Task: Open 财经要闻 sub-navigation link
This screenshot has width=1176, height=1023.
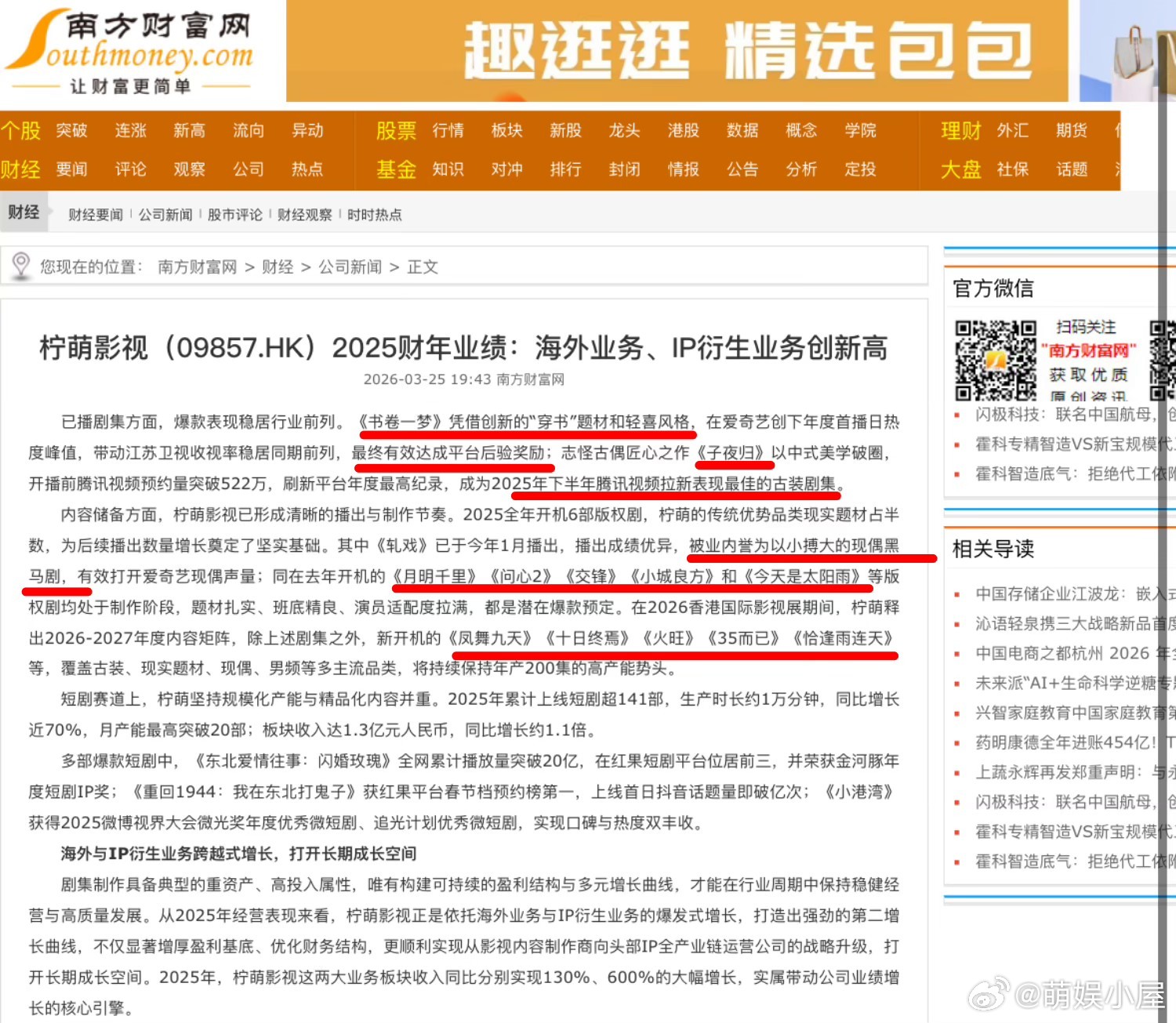Action: point(96,215)
